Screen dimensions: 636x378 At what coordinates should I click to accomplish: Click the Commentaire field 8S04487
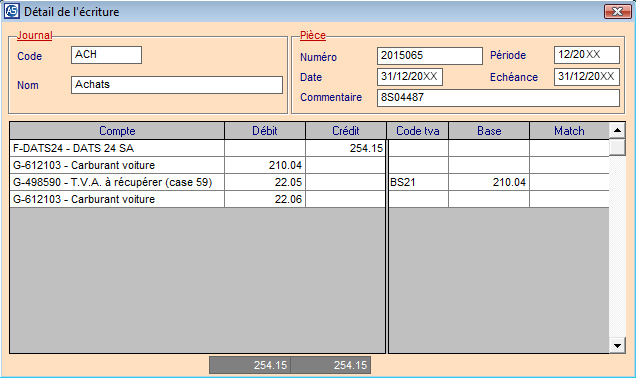tap(498, 98)
